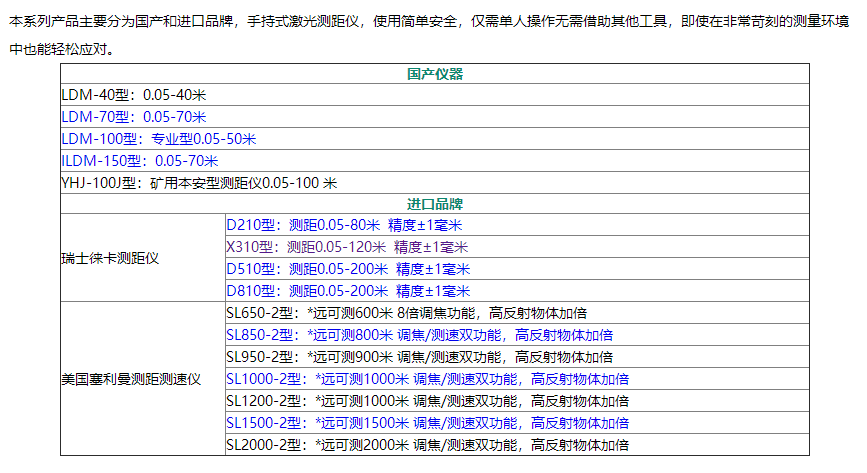
Task: Click the 国产仪器 section header
Action: 435,74
